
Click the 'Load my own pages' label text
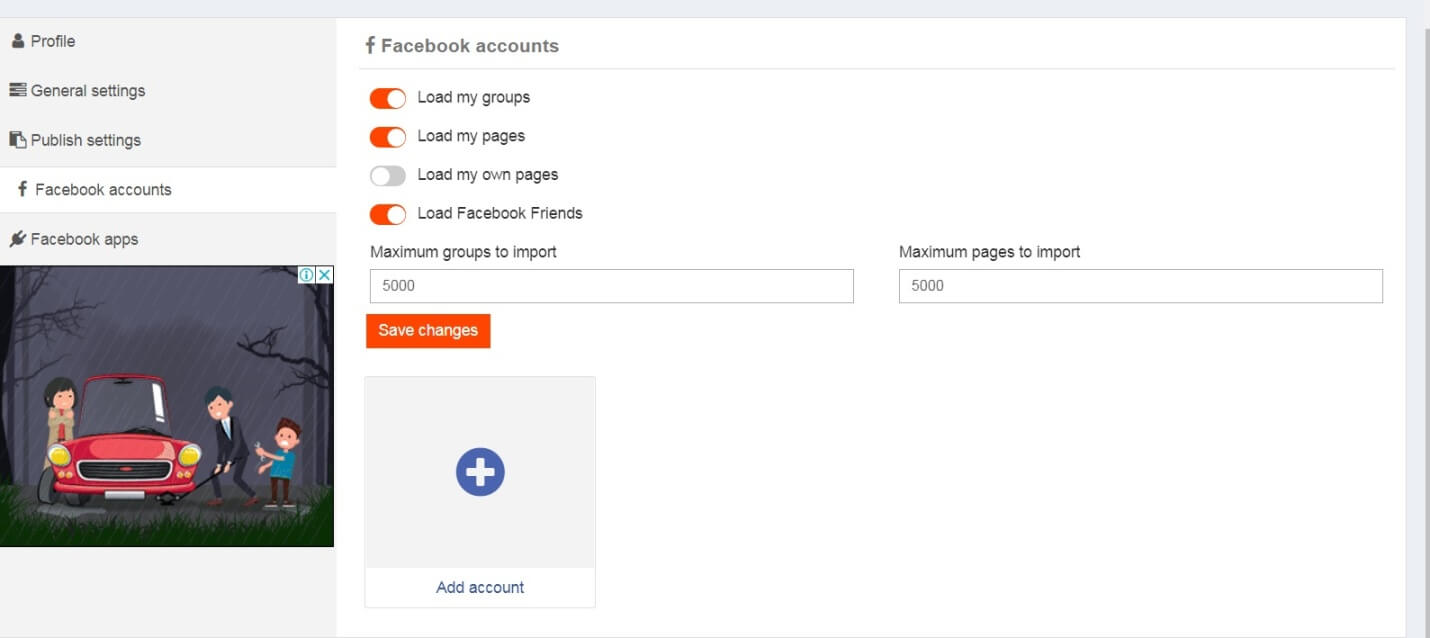(488, 174)
